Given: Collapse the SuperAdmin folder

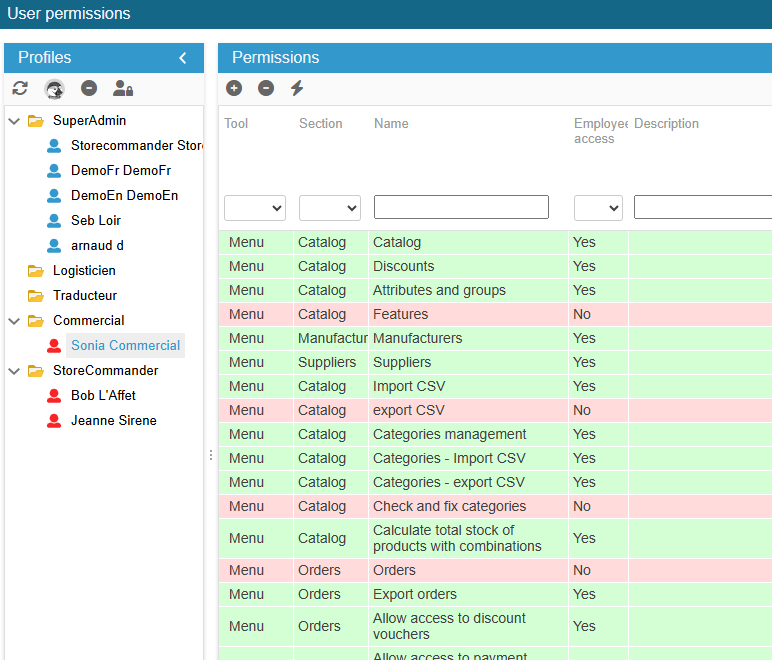Looking at the screenshot, I should click(x=14, y=121).
